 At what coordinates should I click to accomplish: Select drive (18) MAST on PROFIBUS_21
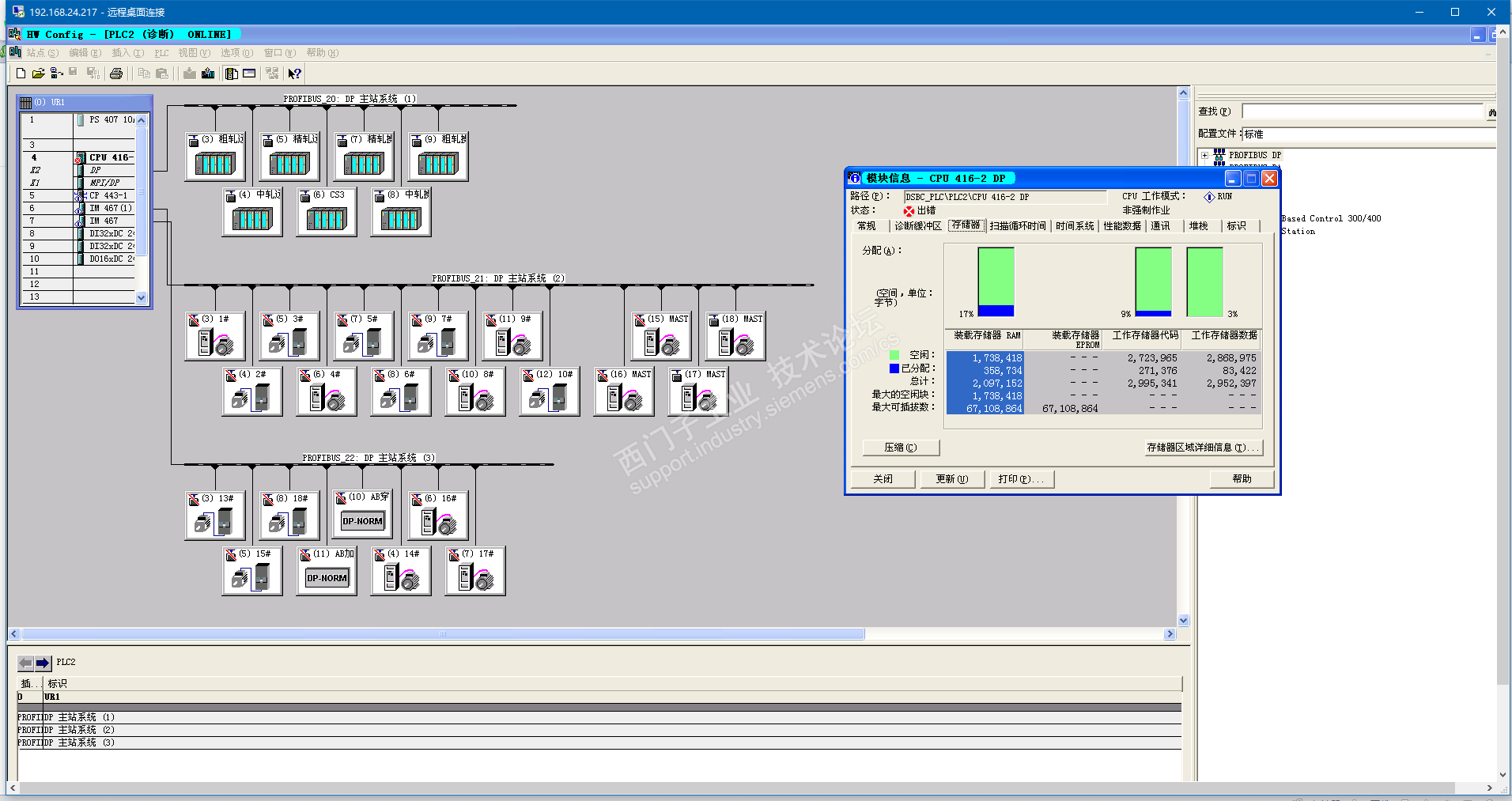735,336
